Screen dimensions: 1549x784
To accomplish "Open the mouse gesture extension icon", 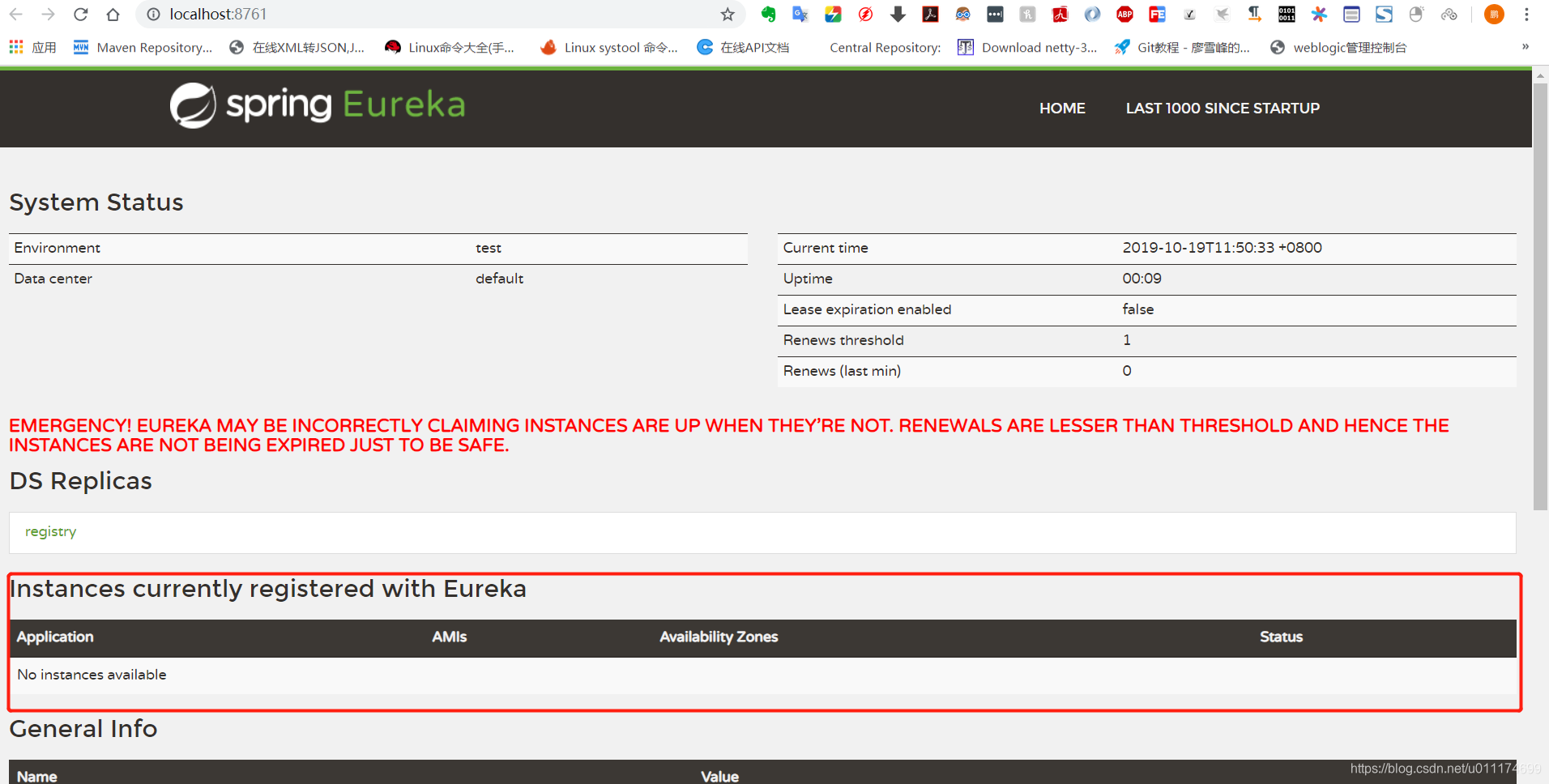I will pyautogui.click(x=1416, y=15).
